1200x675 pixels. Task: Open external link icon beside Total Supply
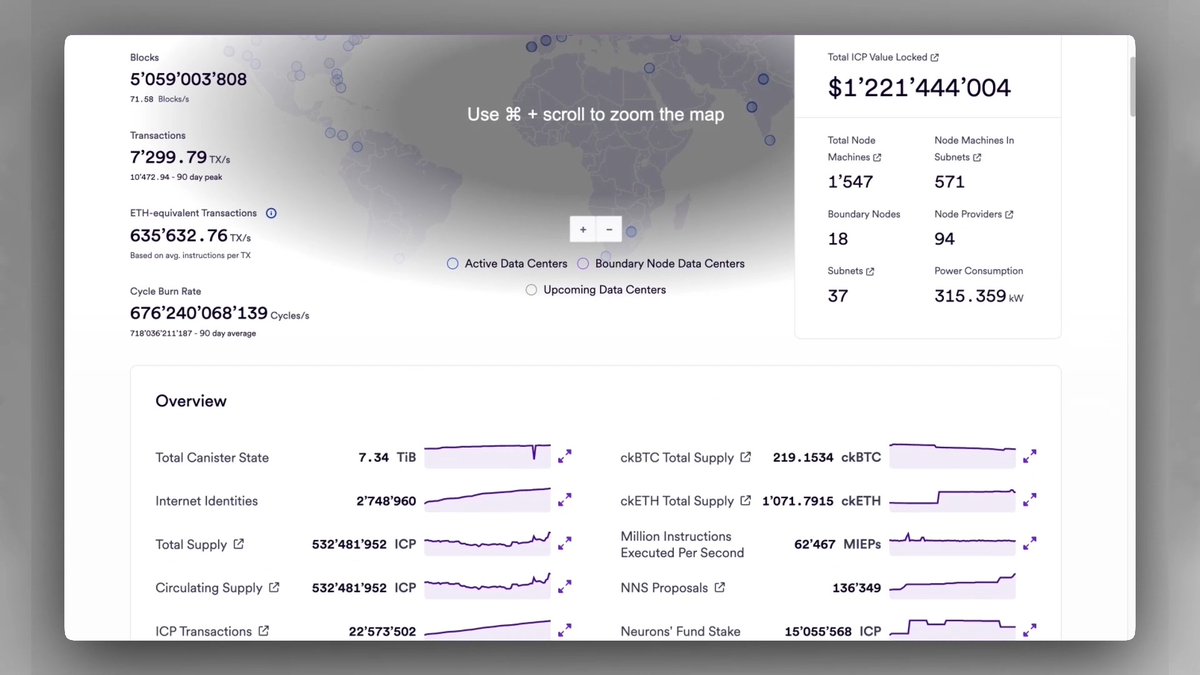point(238,544)
